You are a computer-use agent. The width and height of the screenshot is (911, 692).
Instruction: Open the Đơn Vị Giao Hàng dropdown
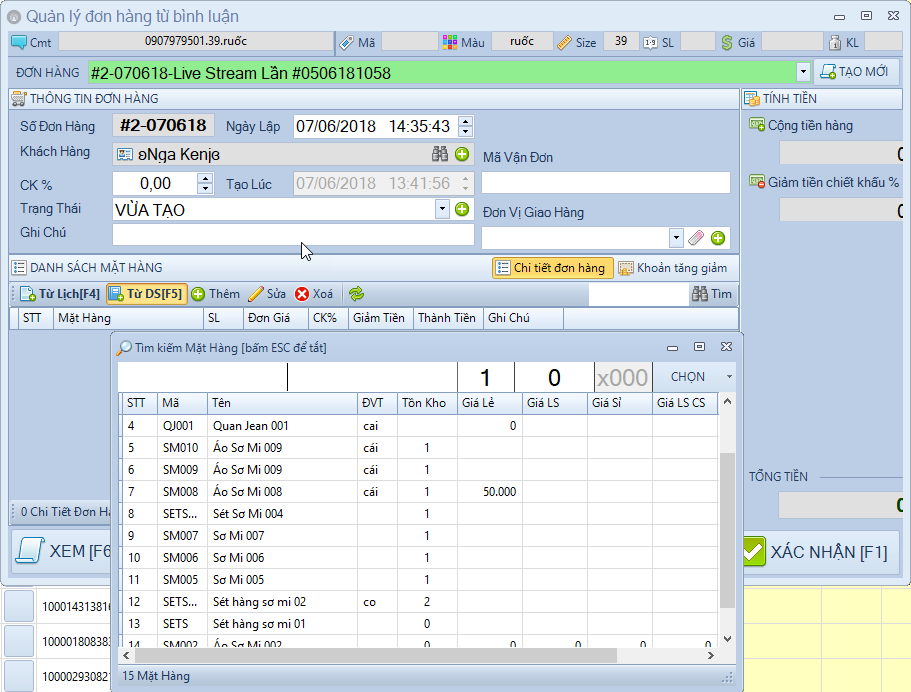pyautogui.click(x=676, y=238)
